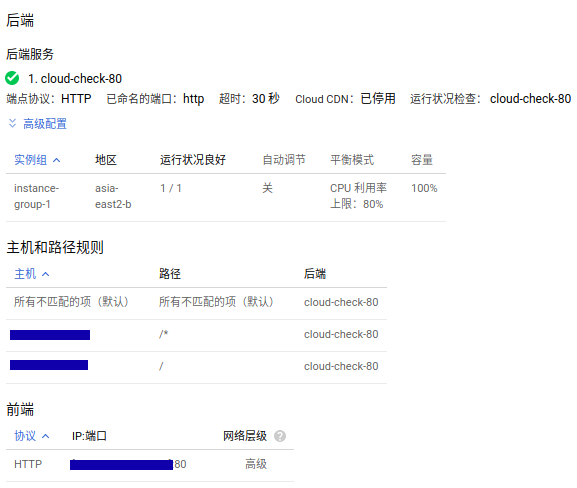Click backend cloud-check-80 in the / row
This screenshot has height=488, width=577.
341,366
